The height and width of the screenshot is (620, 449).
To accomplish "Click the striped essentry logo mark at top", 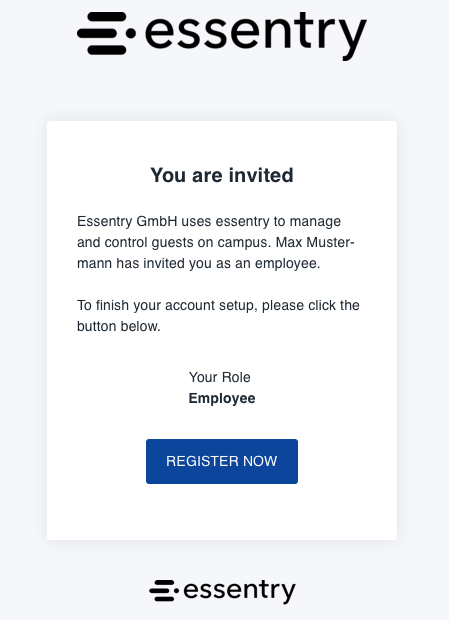I will pos(106,33).
